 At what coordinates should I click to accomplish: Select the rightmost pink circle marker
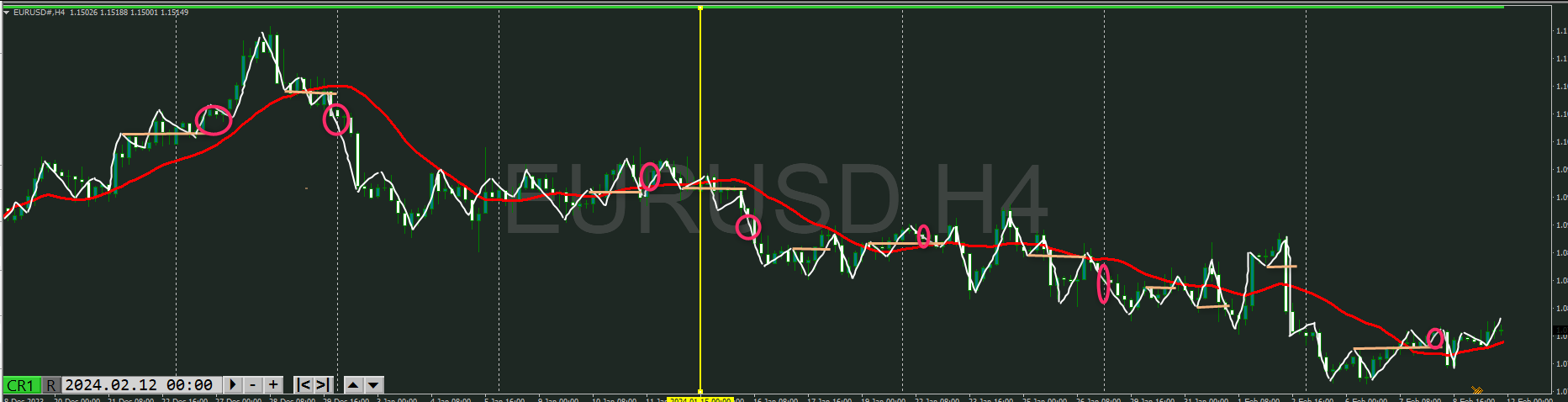tap(1436, 339)
